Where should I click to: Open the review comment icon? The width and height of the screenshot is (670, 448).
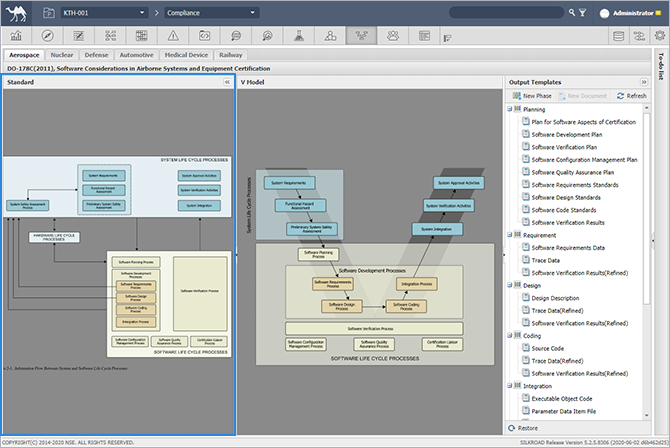point(236,36)
